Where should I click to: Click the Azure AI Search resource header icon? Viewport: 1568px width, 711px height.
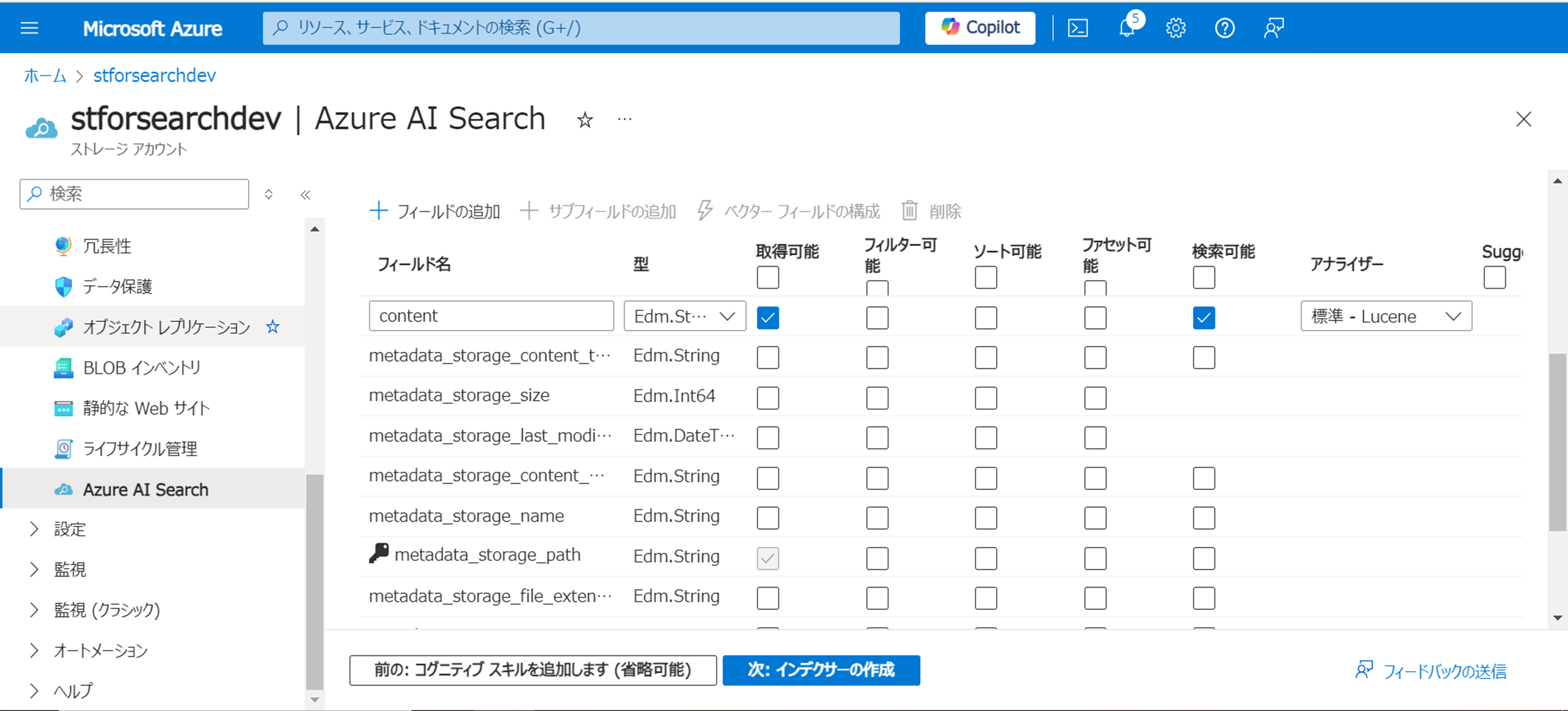[41, 128]
